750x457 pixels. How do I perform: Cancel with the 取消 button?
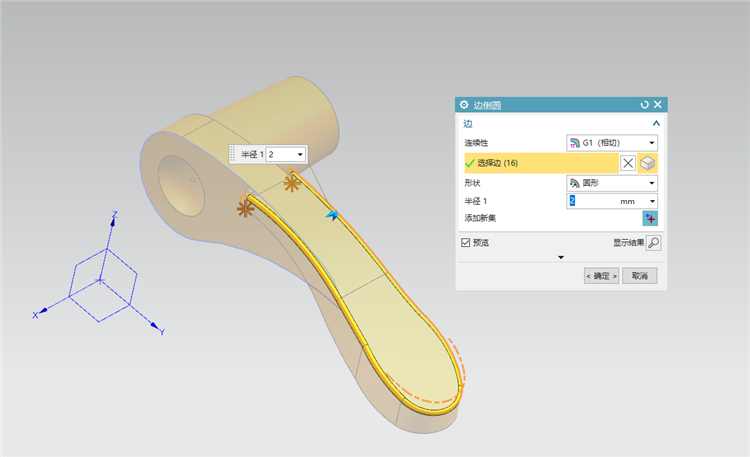point(640,276)
